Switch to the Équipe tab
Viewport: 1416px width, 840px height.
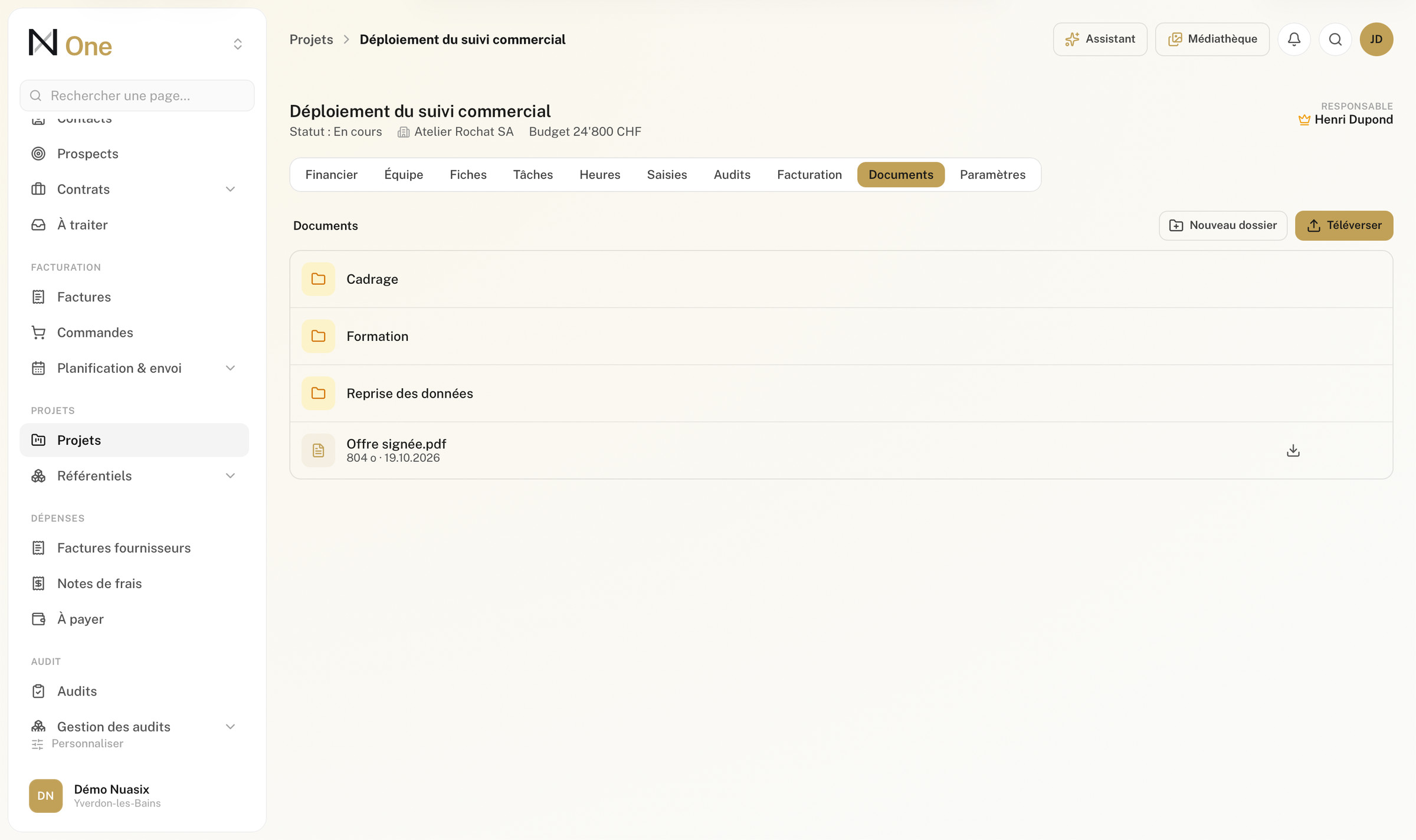[x=404, y=175]
